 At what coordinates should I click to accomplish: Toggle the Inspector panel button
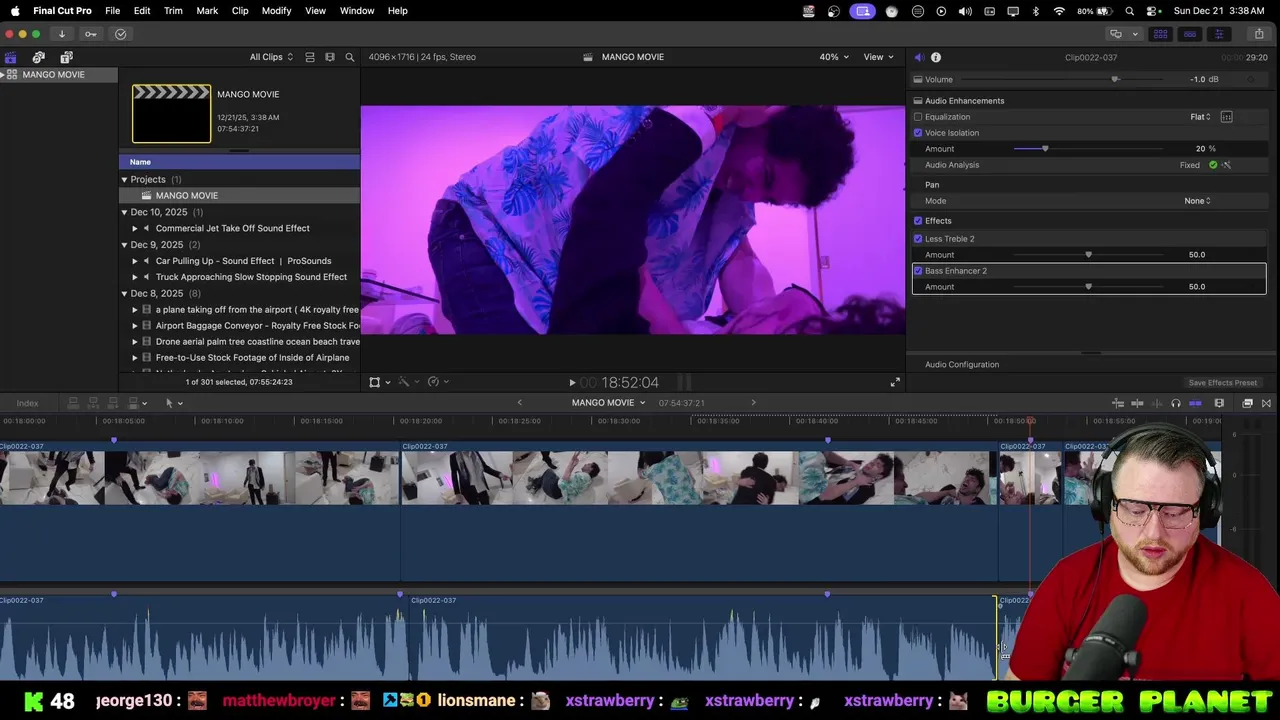pos(1219,34)
